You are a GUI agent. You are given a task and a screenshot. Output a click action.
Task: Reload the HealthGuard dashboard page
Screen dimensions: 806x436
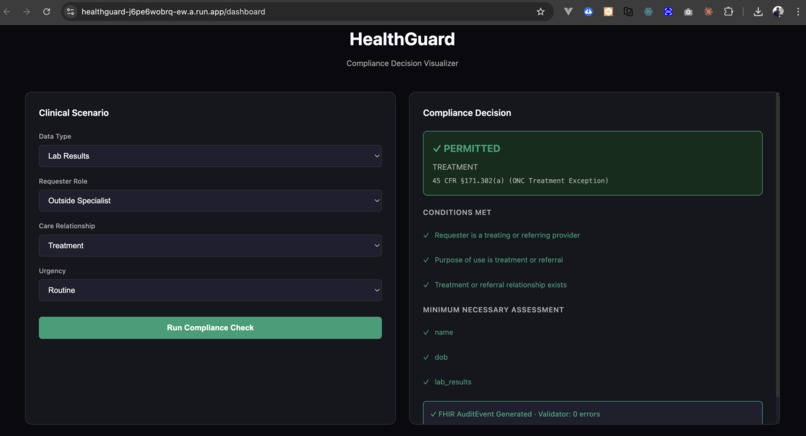coord(46,11)
